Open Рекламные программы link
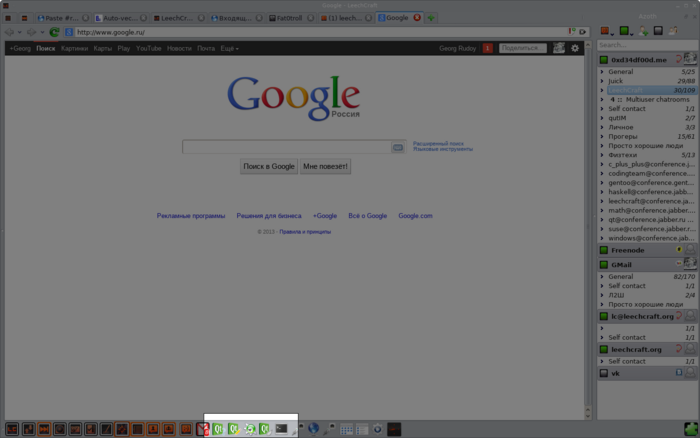Image resolution: width=700 pixels, height=438 pixels. pos(191,216)
